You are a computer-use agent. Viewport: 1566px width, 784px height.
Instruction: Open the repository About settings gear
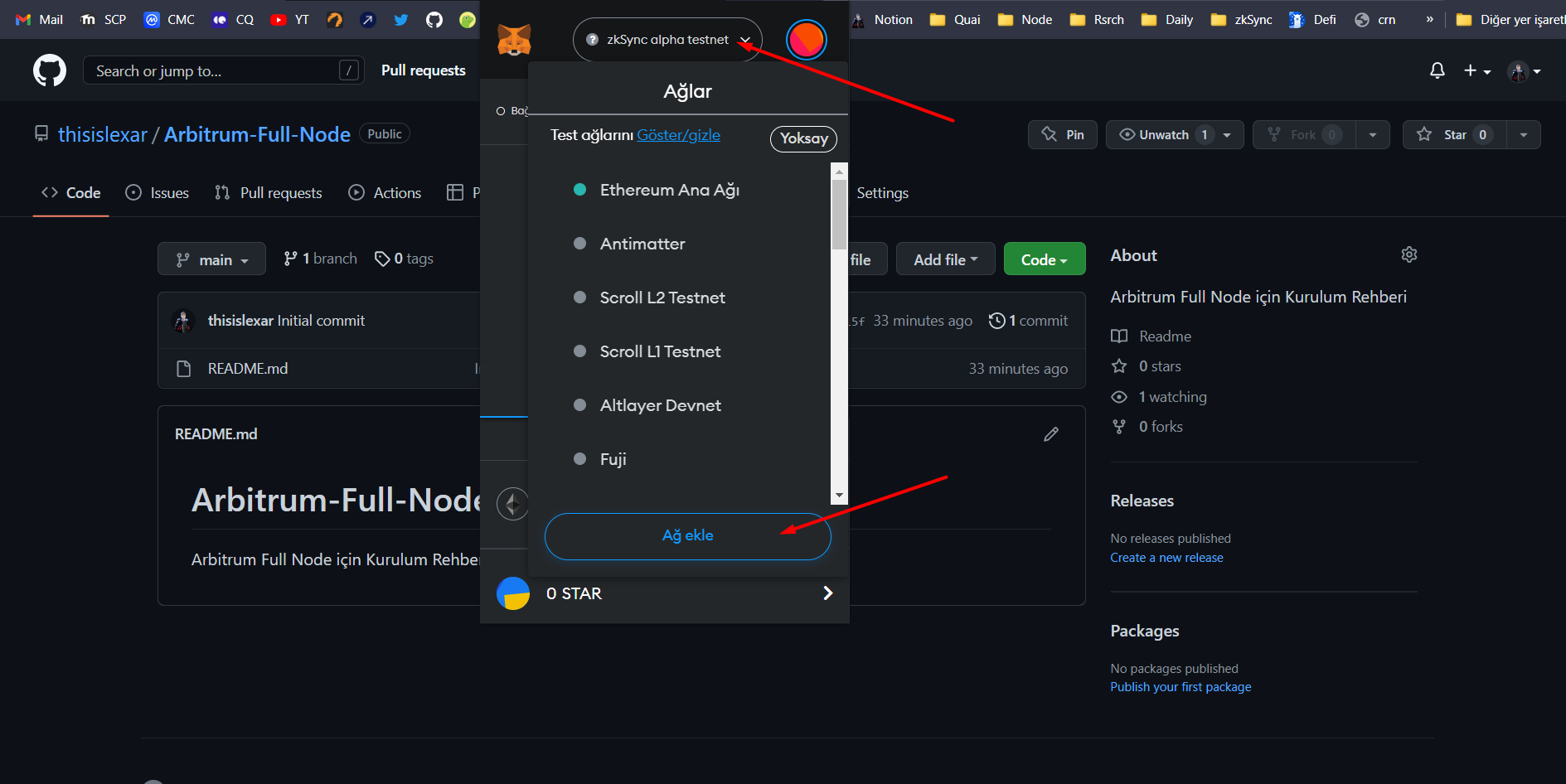[x=1409, y=254]
